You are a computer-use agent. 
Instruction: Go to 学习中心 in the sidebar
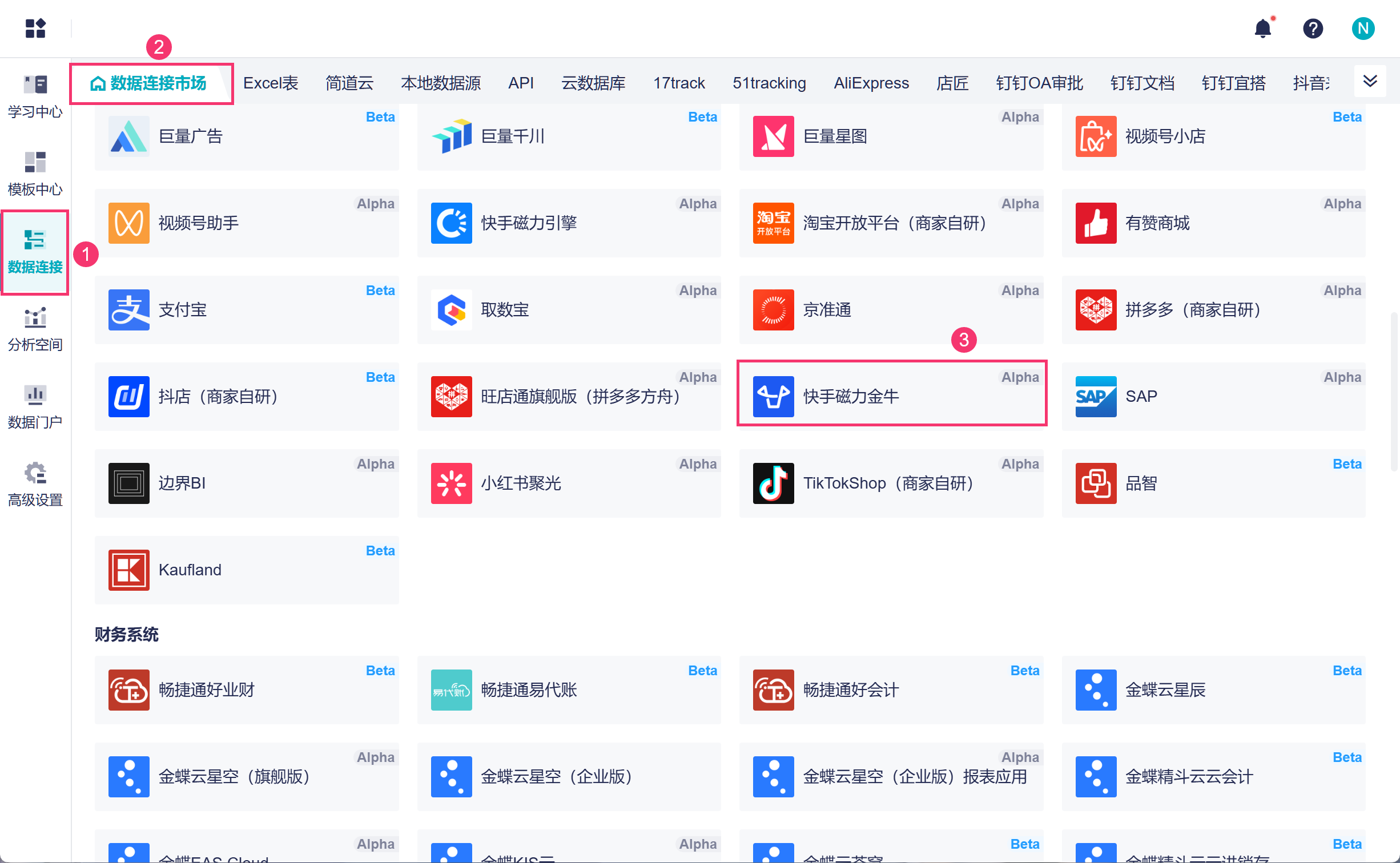click(35, 96)
